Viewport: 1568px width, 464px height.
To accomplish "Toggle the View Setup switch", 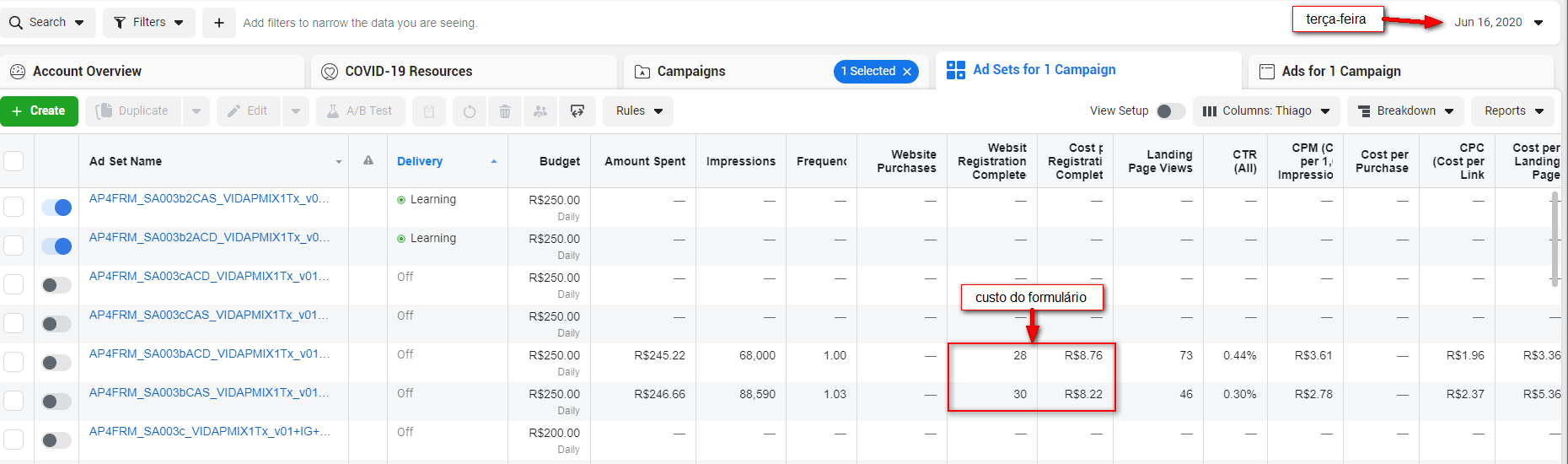I will (x=1170, y=111).
